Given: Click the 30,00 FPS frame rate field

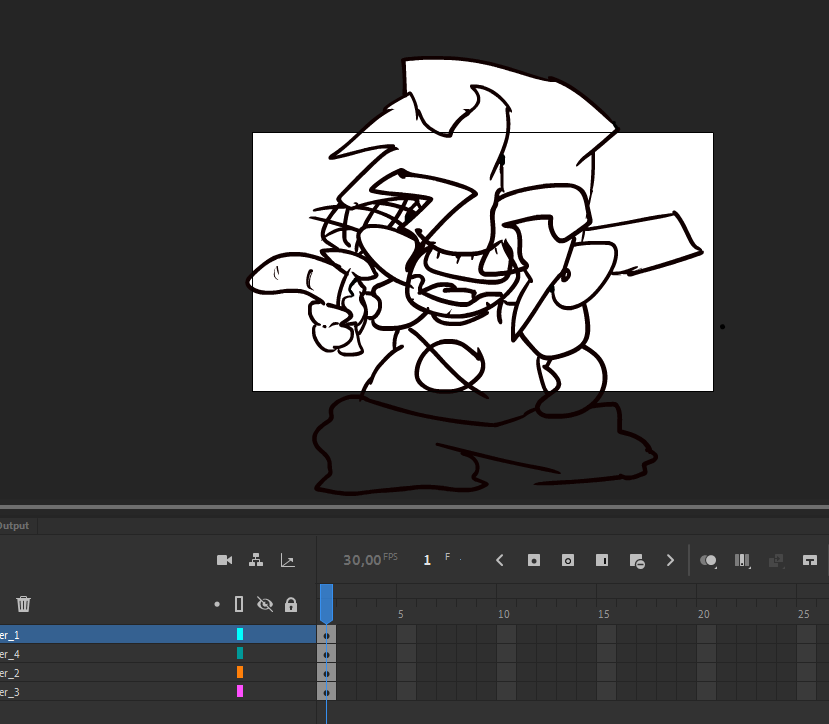Looking at the screenshot, I should [x=370, y=560].
